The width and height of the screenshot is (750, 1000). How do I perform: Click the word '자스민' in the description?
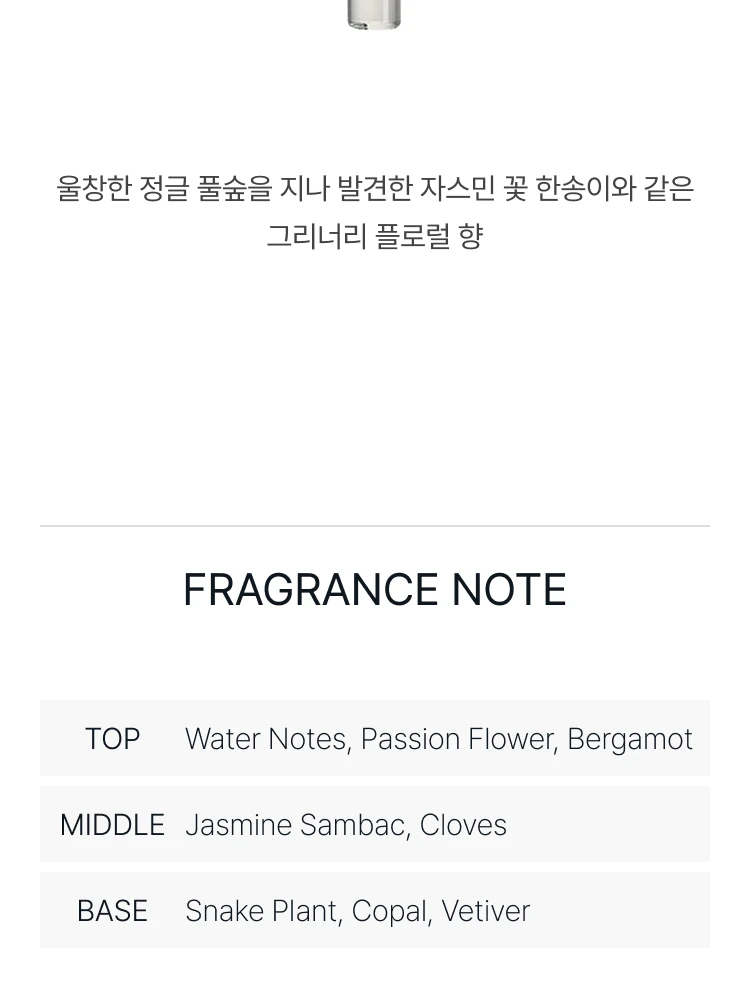tap(457, 189)
